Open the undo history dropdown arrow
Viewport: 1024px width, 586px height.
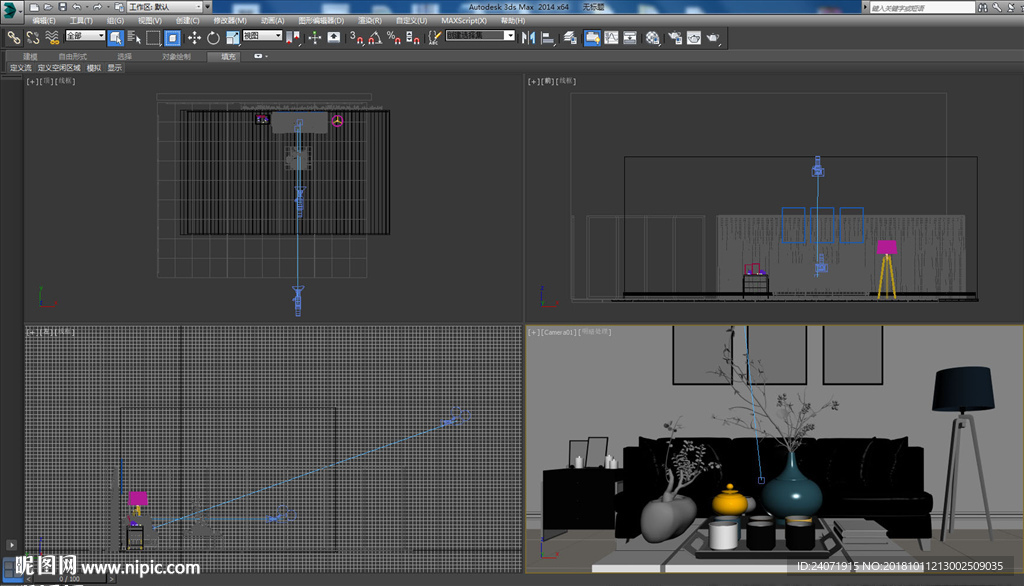point(86,7)
